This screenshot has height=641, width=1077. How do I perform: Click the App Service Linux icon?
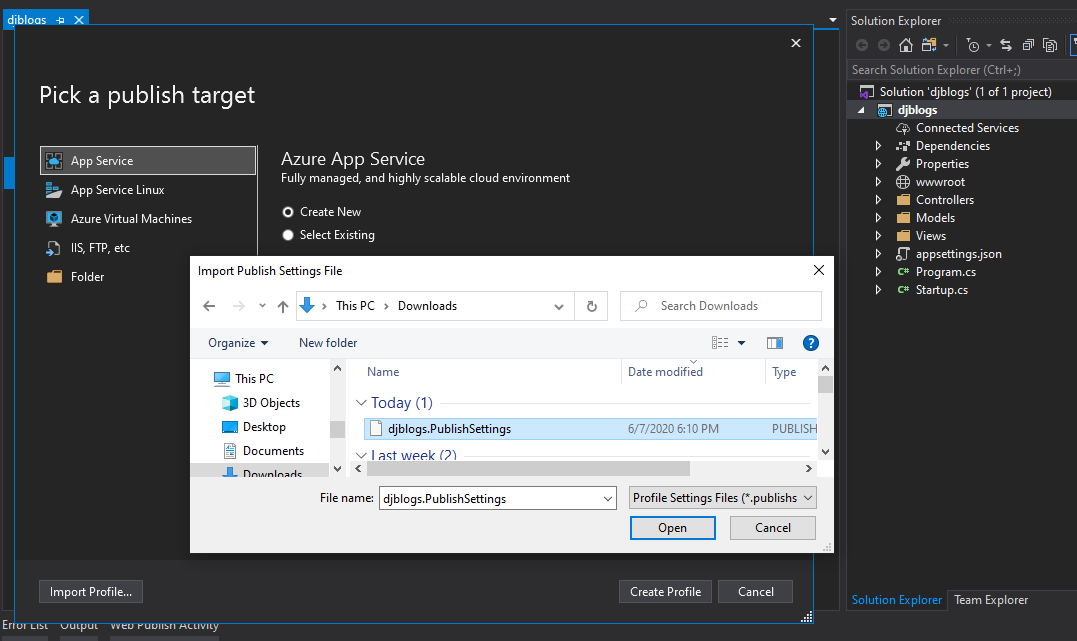click(54, 190)
